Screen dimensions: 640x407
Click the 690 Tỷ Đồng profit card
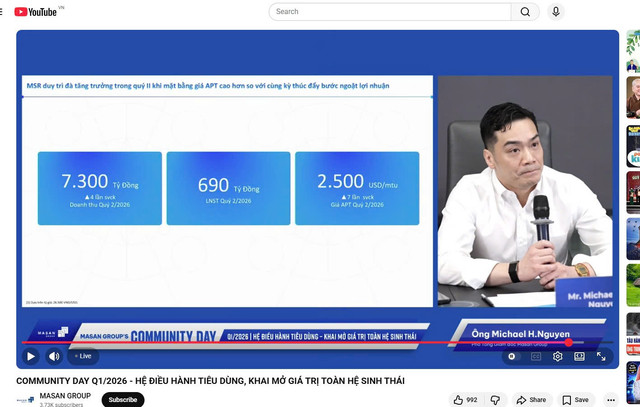[x=228, y=188]
